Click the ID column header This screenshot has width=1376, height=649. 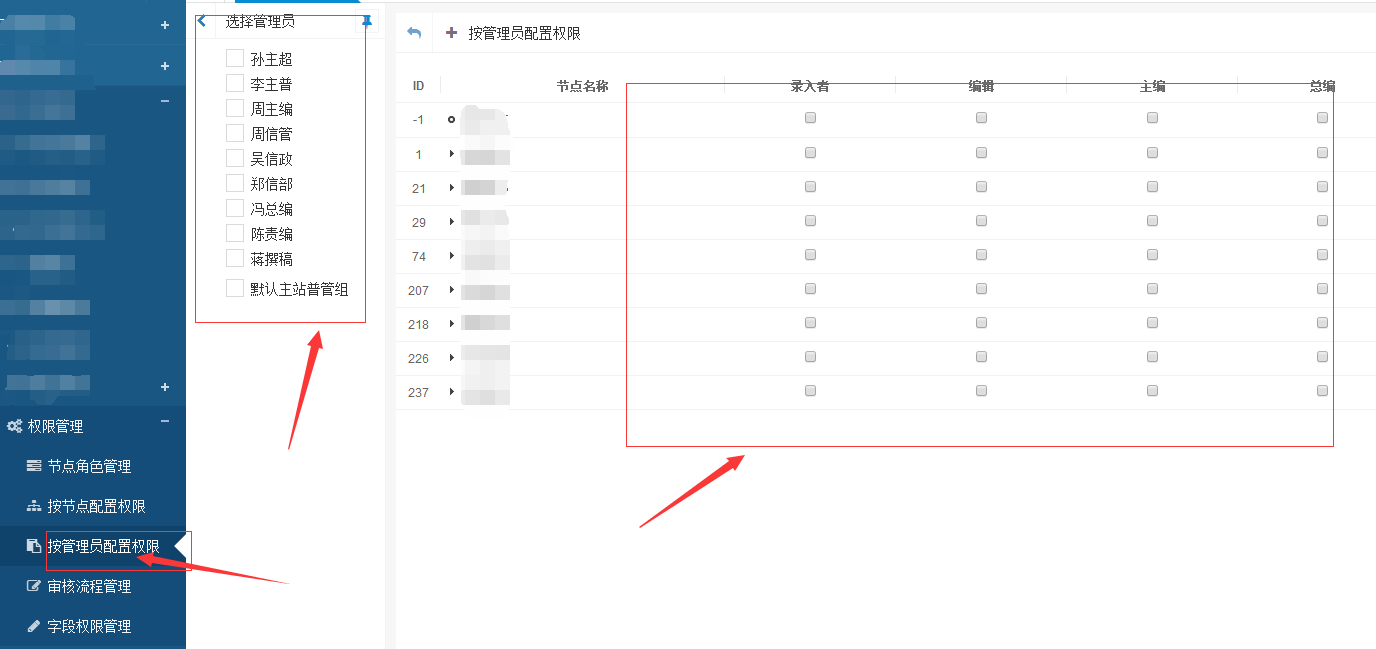(418, 86)
